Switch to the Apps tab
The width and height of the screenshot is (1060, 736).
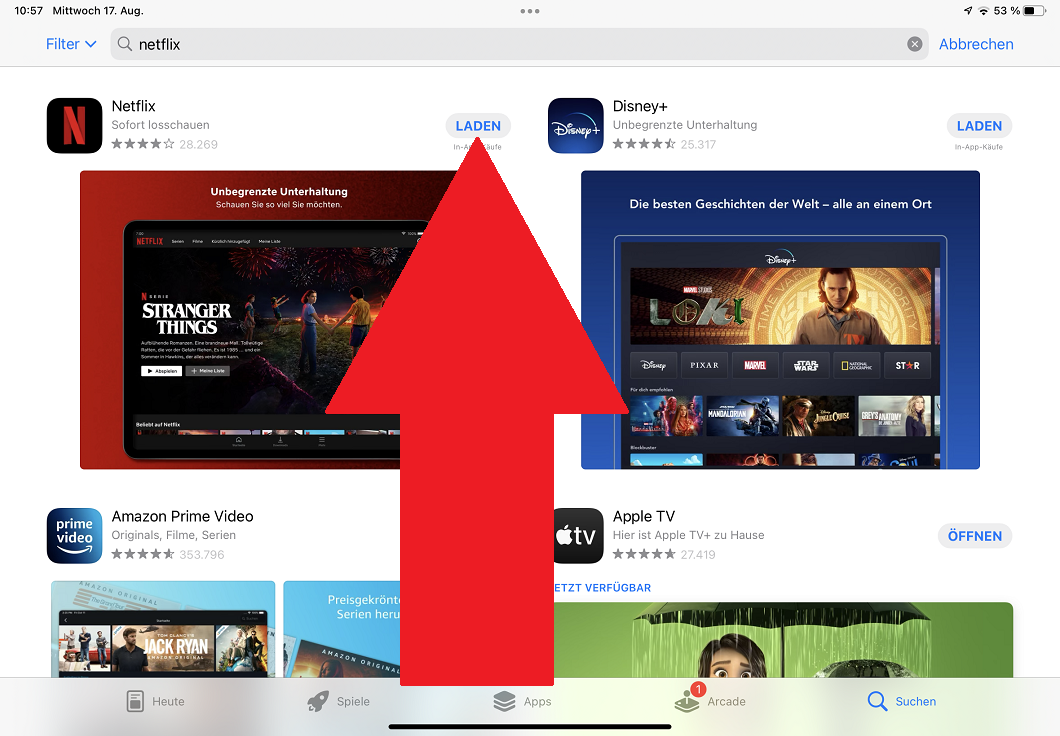pyautogui.click(x=523, y=702)
